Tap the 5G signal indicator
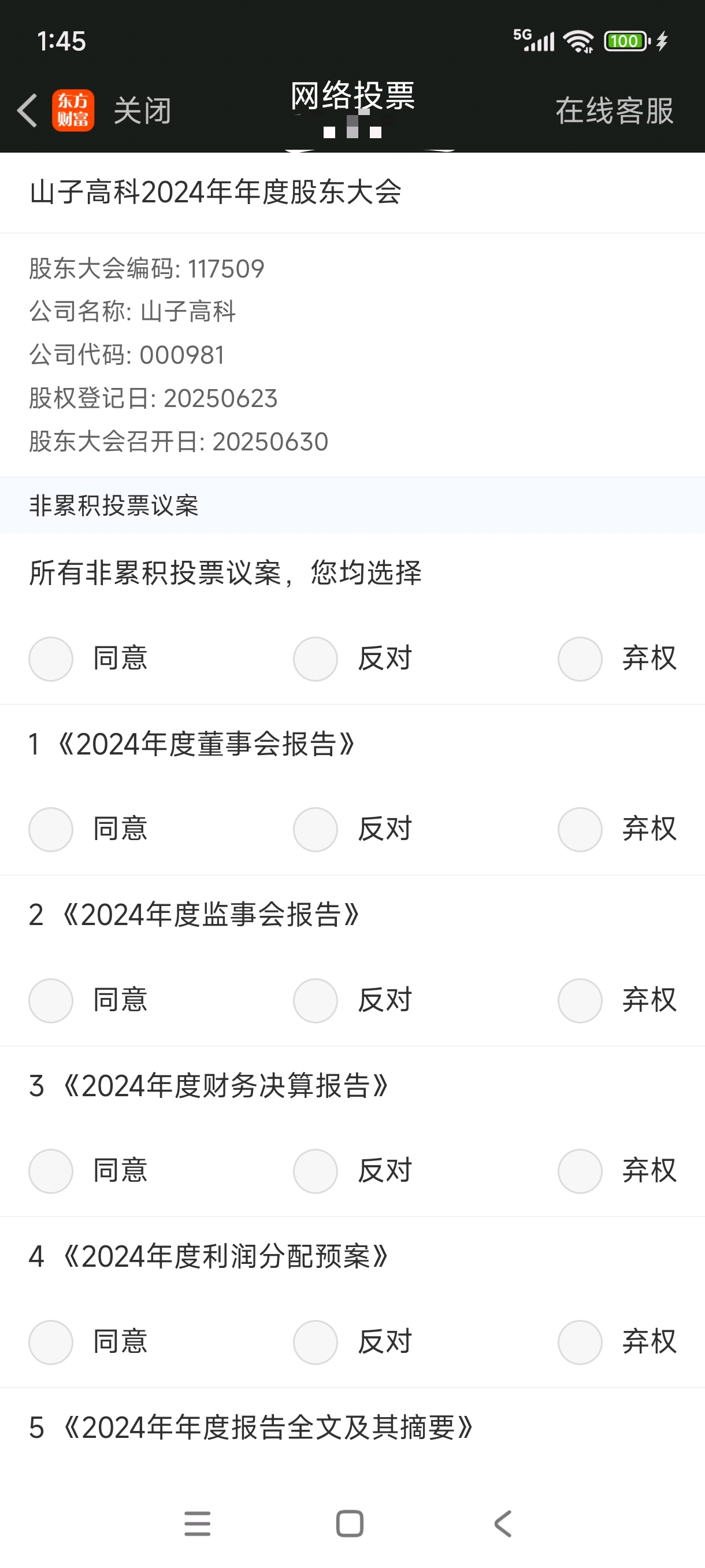705x1568 pixels. point(534,40)
